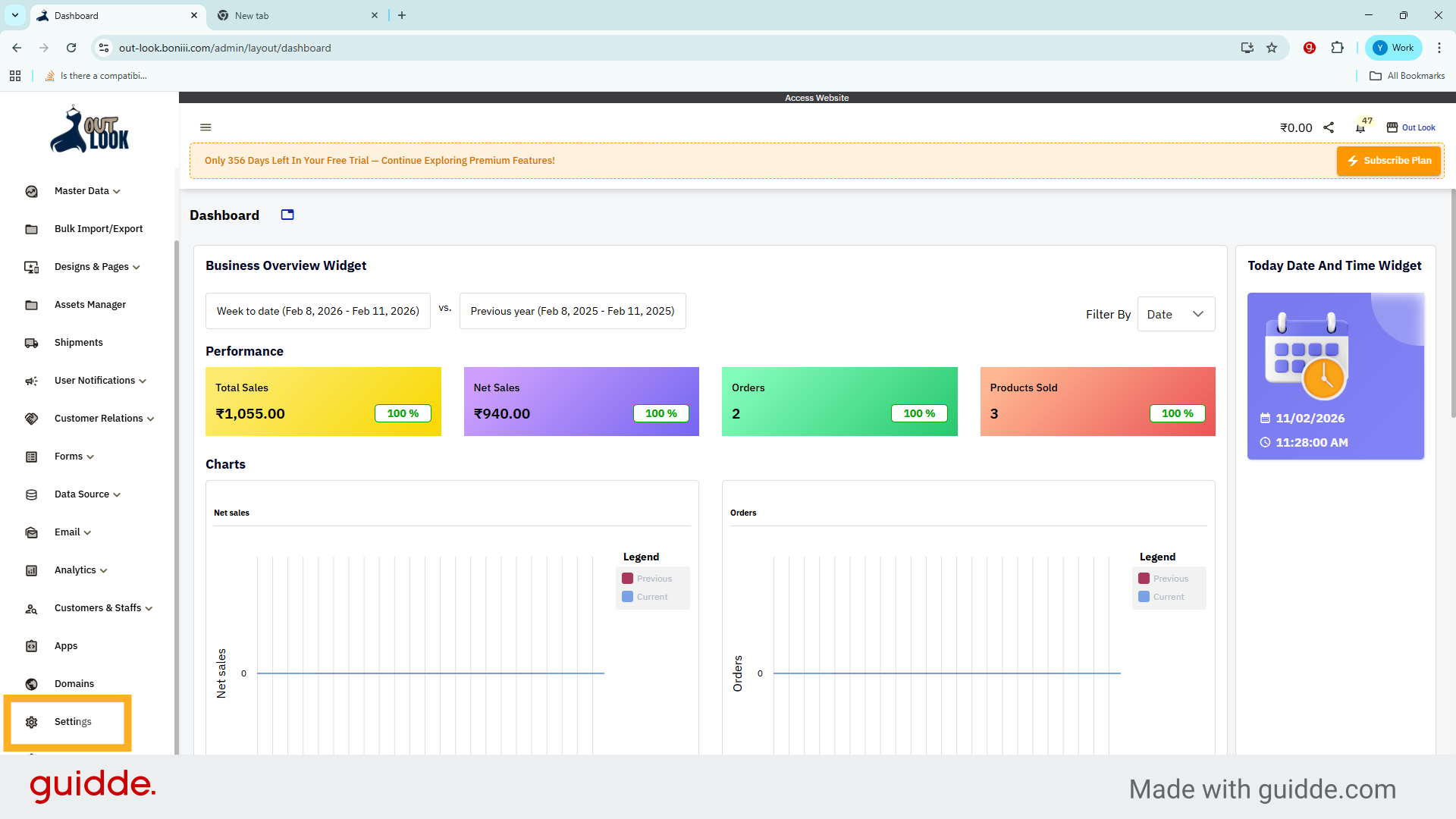The height and width of the screenshot is (819, 1456).
Task: Expand Master Data chevron
Action: (x=117, y=192)
